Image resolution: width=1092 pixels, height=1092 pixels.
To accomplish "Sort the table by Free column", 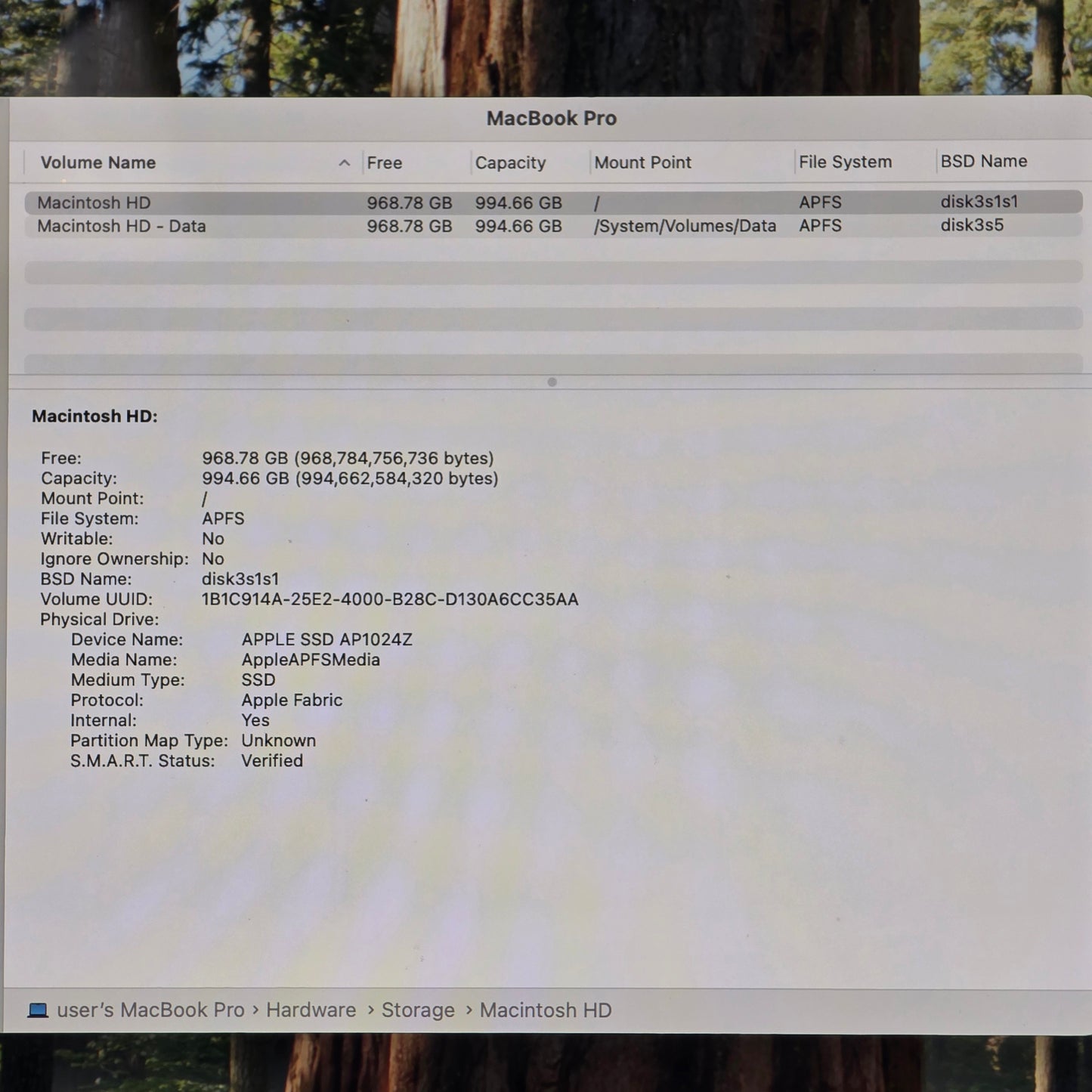I will [385, 162].
